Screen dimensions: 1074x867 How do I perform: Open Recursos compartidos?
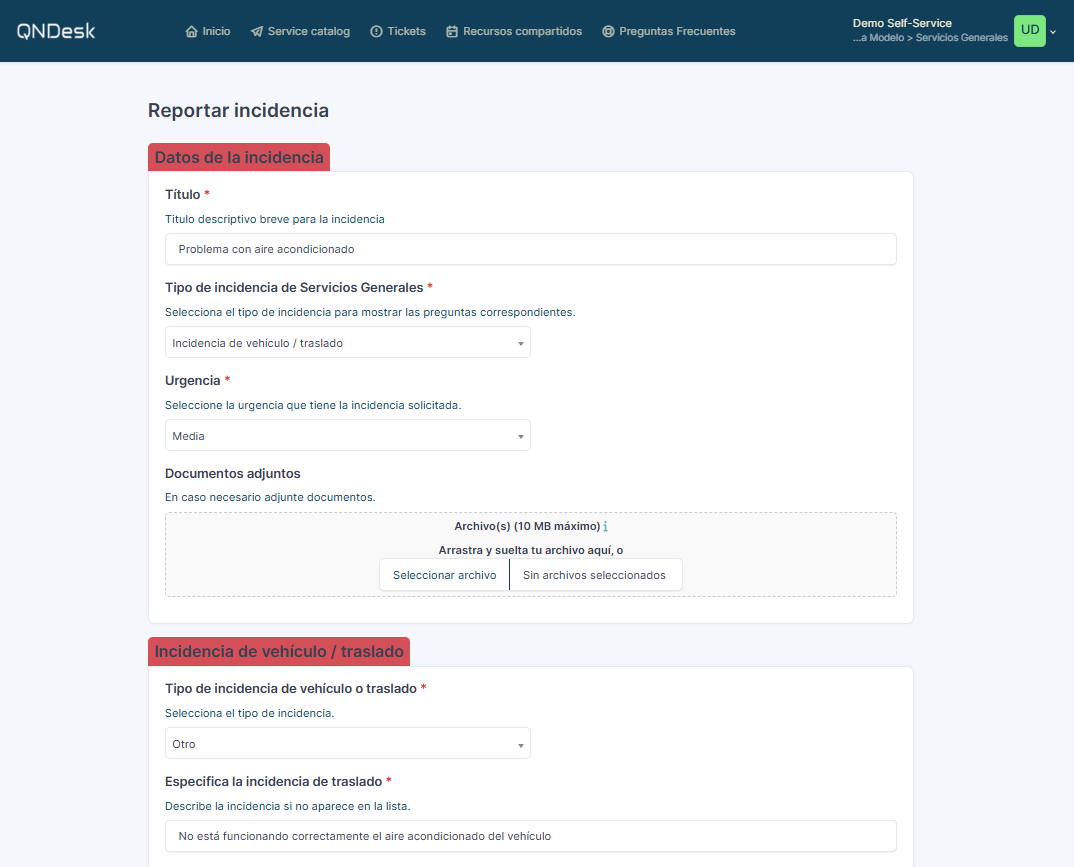[514, 32]
